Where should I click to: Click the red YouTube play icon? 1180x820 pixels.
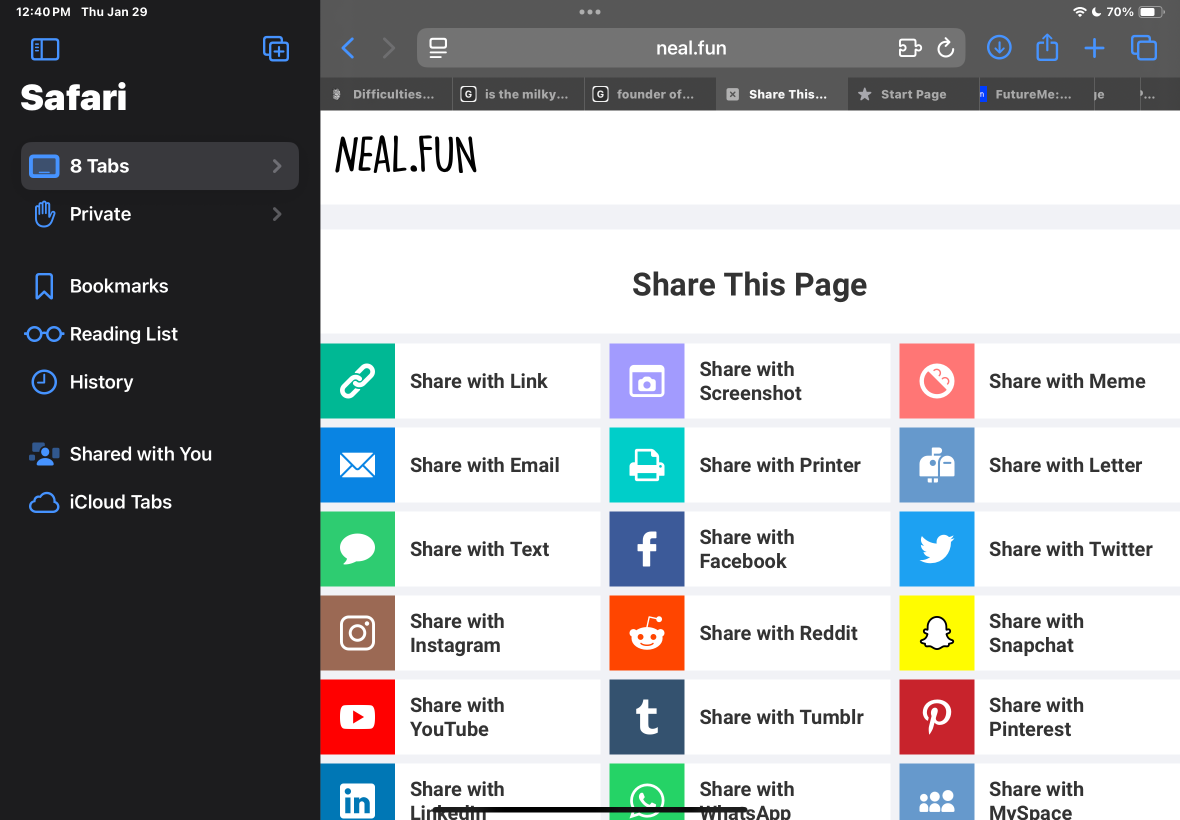pos(357,717)
